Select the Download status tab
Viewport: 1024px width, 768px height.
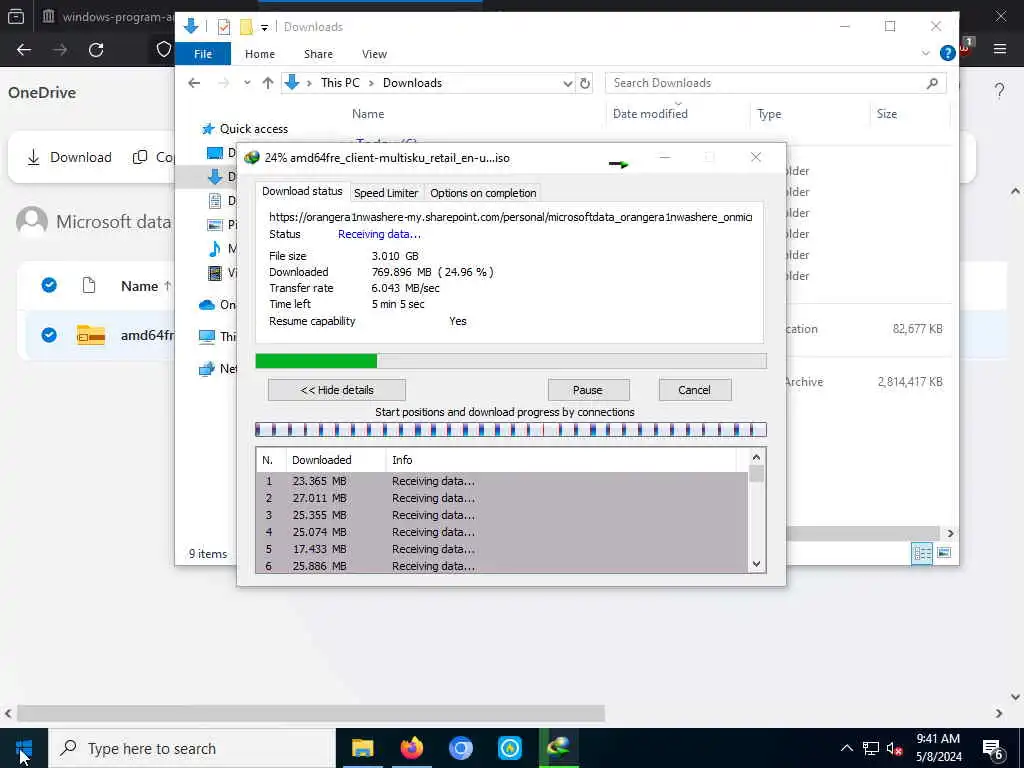(302, 191)
